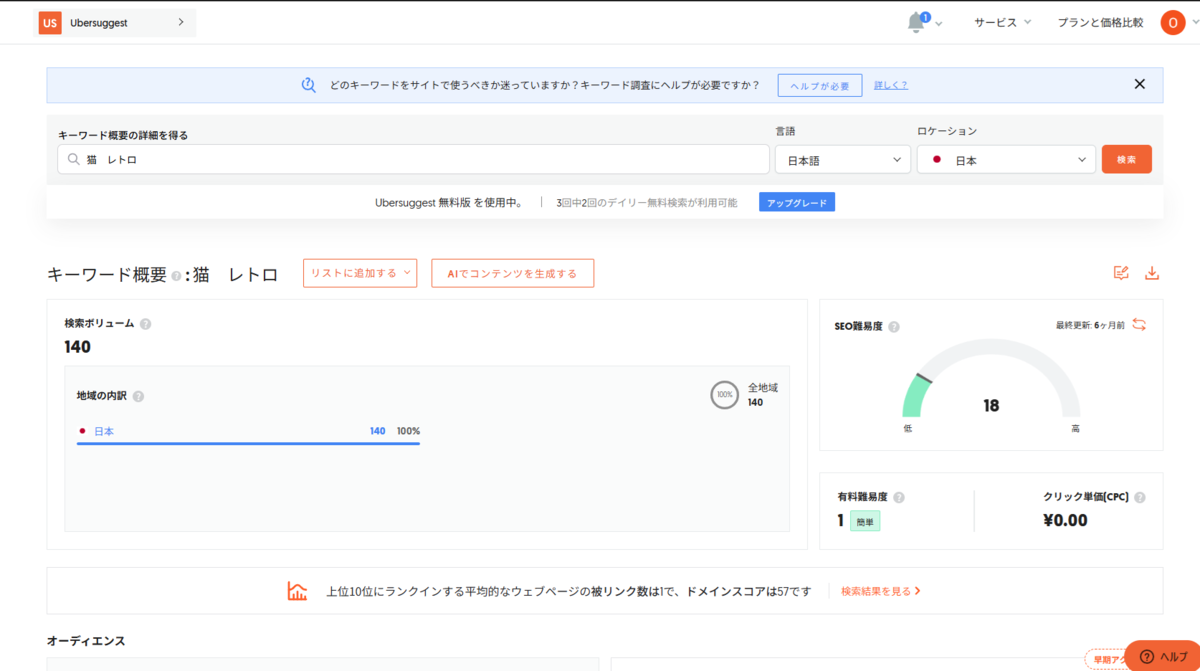Click the orange user avatar
Viewport: 1200px width, 671px height.
[1173, 22]
